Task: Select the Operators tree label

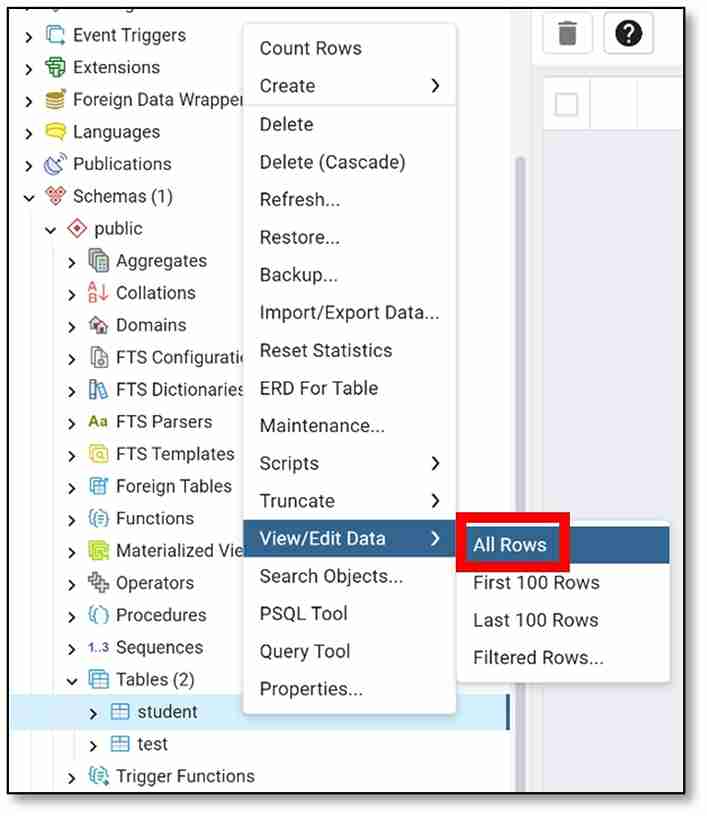Action: [155, 583]
